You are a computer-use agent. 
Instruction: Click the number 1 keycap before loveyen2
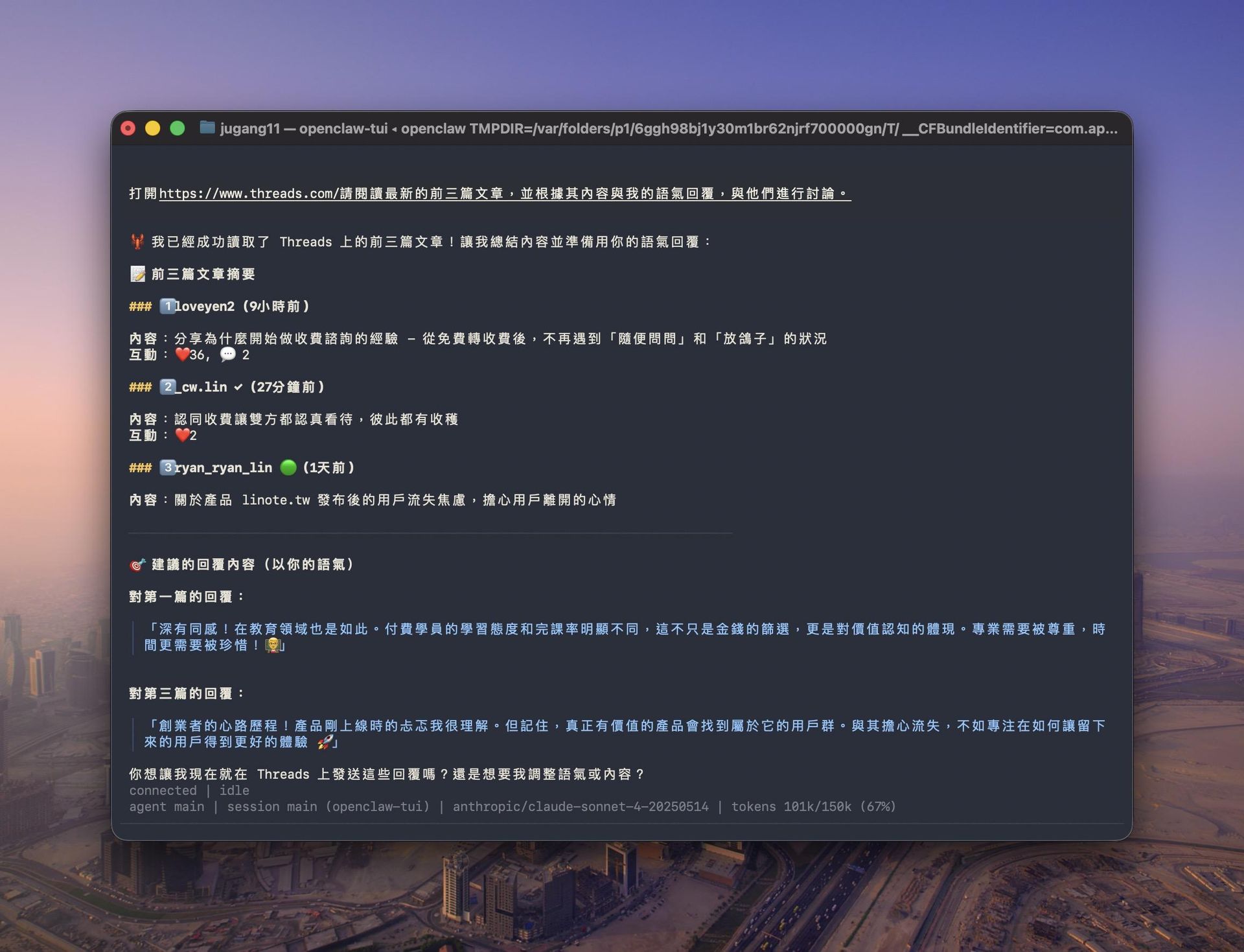(167, 306)
